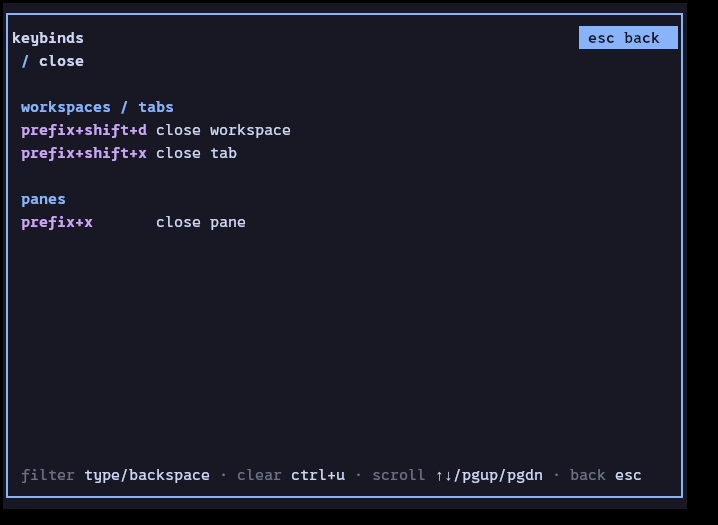Select the 'panes' section heading
The height and width of the screenshot is (525, 718).
click(44, 199)
